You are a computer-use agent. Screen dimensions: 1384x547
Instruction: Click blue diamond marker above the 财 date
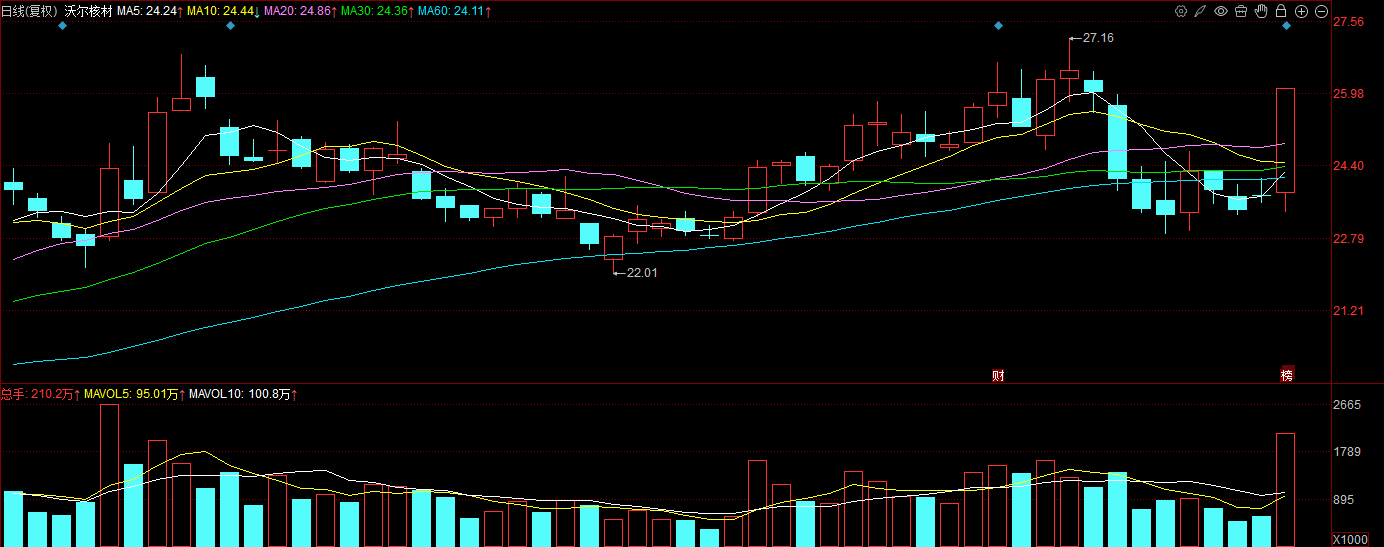998,25
